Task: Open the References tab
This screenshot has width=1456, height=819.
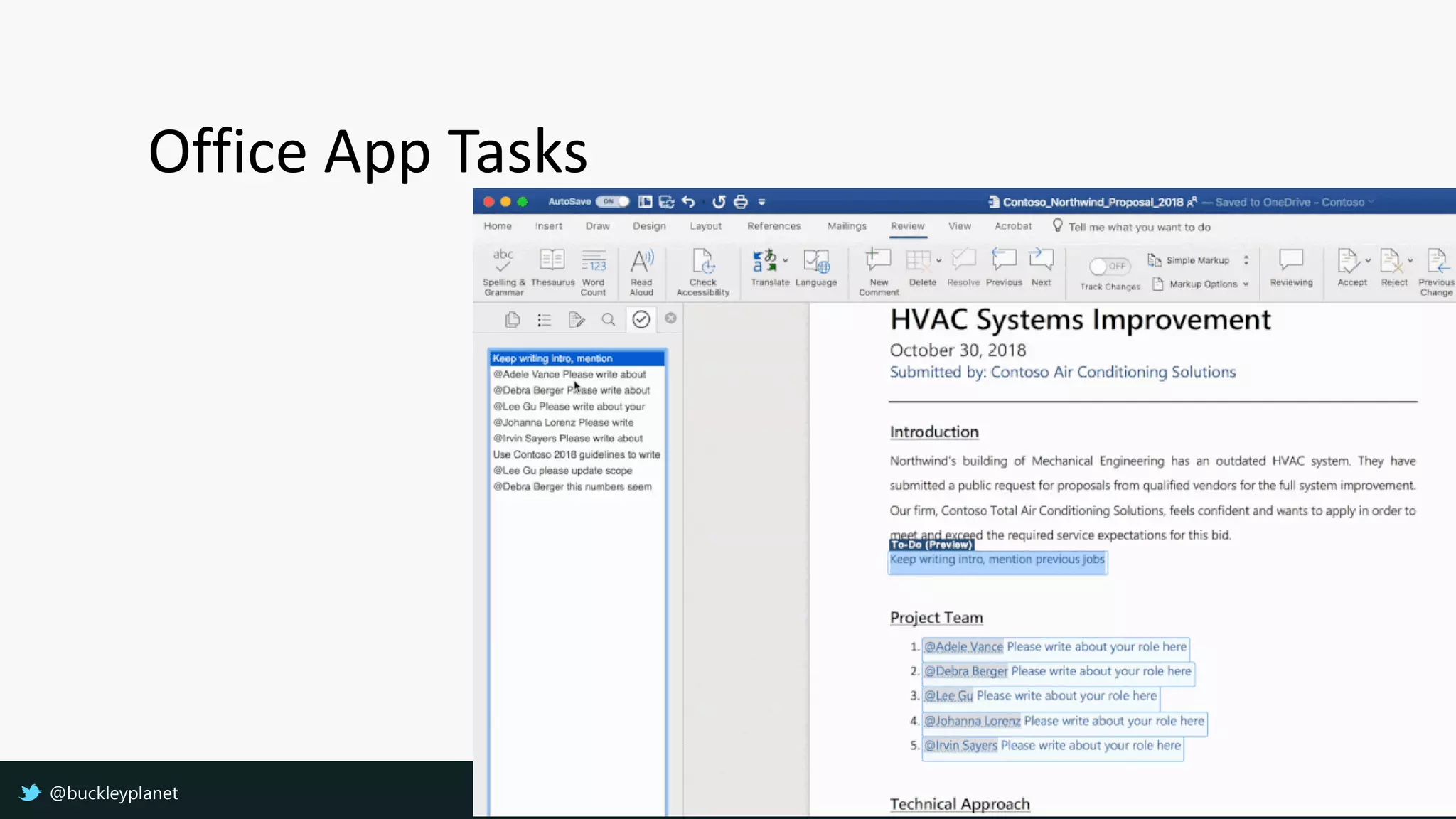Action: (x=773, y=226)
